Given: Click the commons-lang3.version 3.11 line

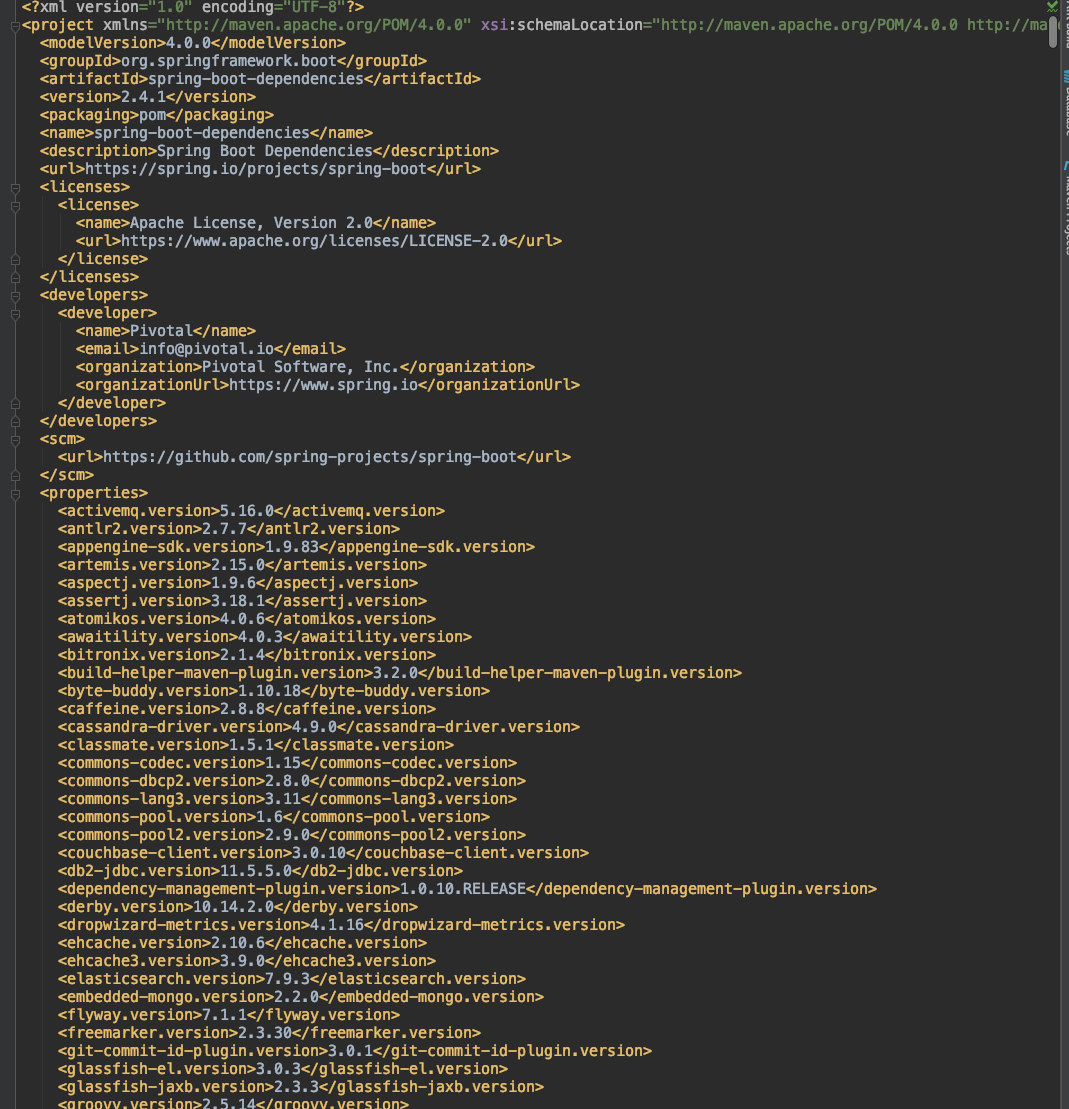Looking at the screenshot, I should click(287, 799).
